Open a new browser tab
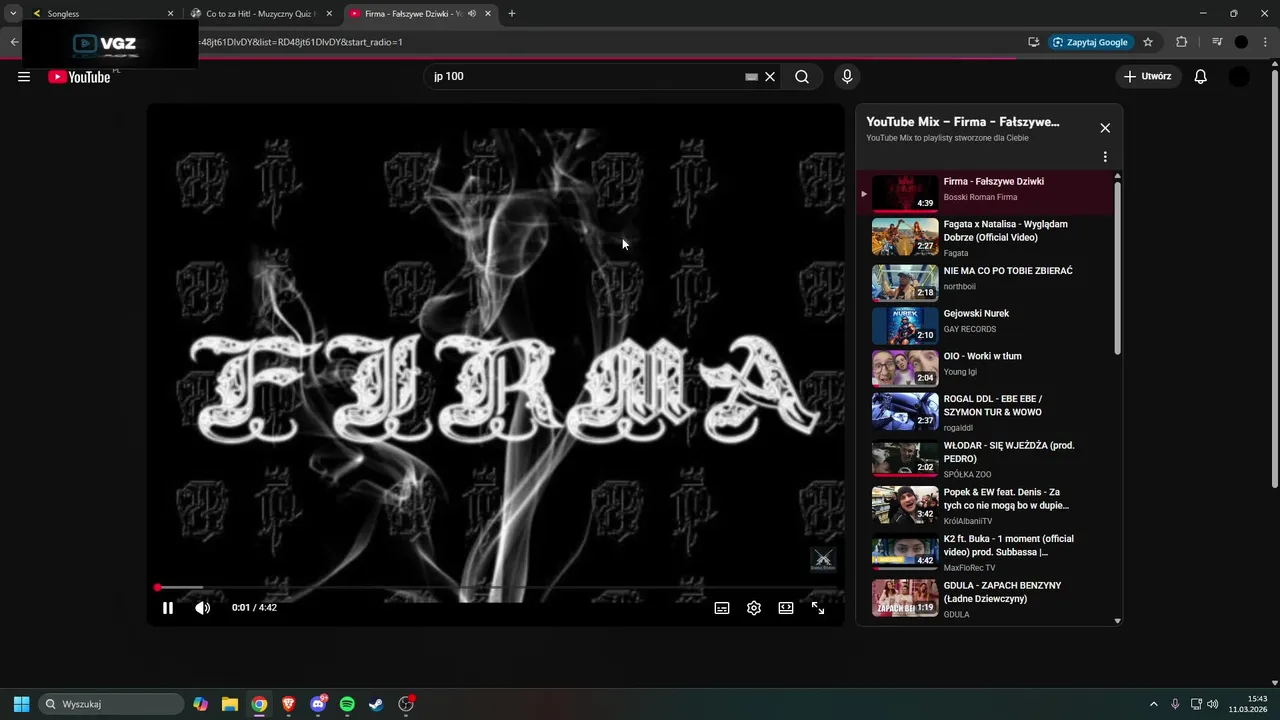Screen dimensions: 1280x720 (512, 14)
